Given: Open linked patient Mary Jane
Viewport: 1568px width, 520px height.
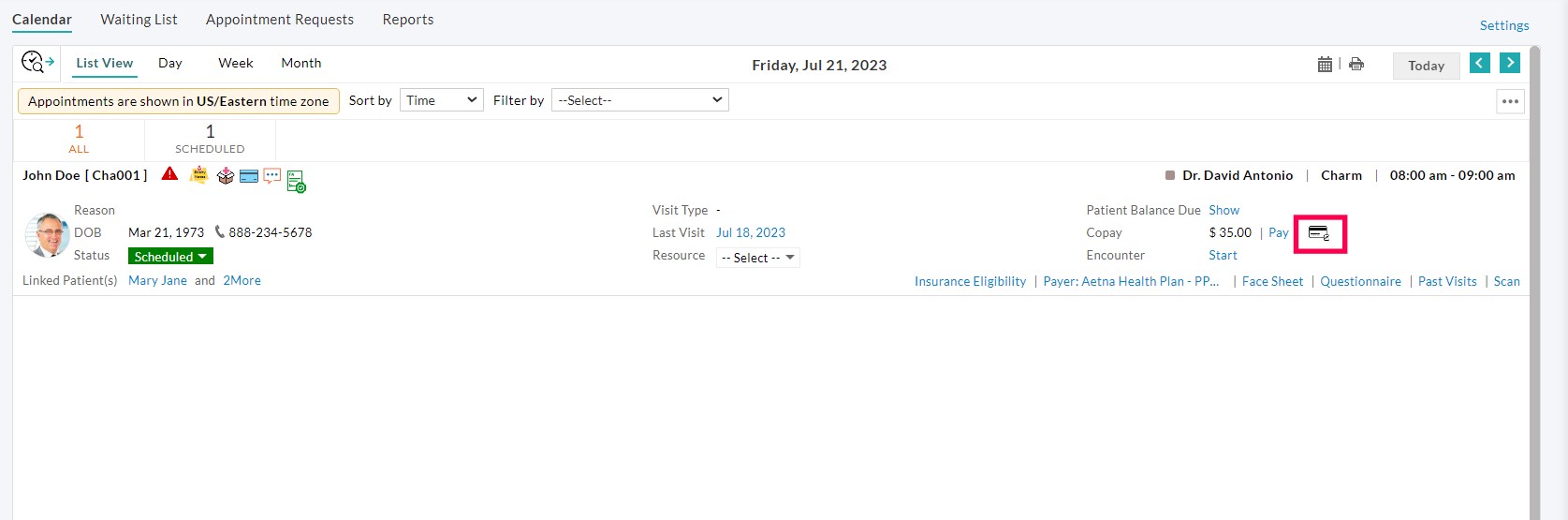Looking at the screenshot, I should click(x=157, y=280).
